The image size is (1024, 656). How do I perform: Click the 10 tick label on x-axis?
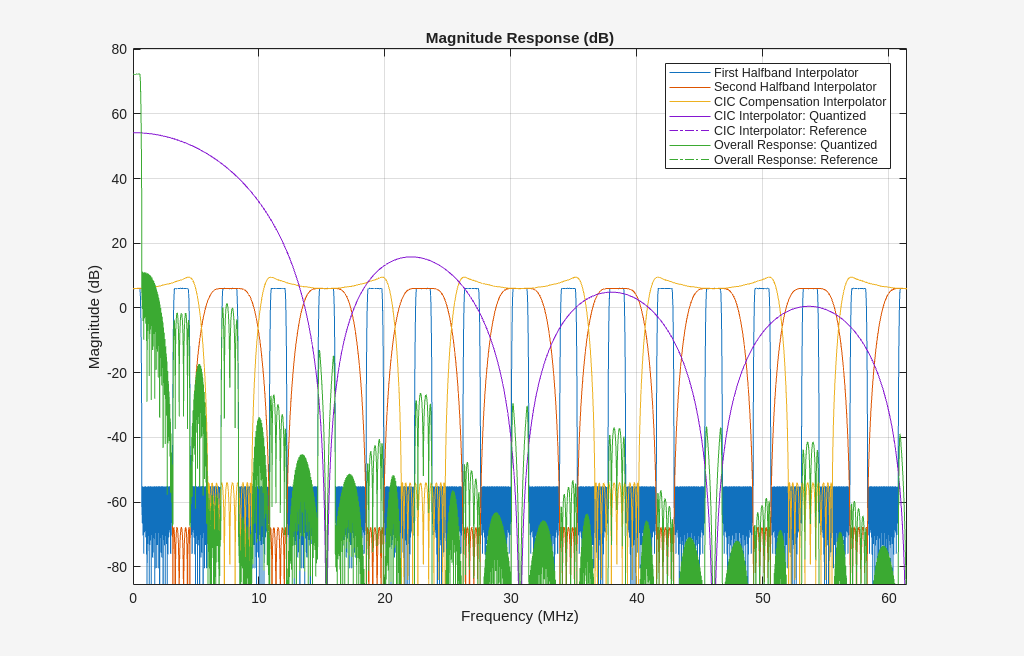pos(258,598)
